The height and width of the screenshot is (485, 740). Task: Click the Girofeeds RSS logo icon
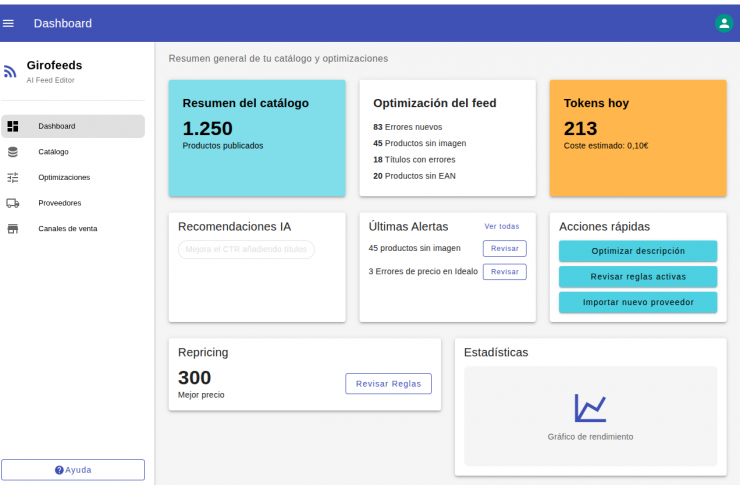[10, 71]
